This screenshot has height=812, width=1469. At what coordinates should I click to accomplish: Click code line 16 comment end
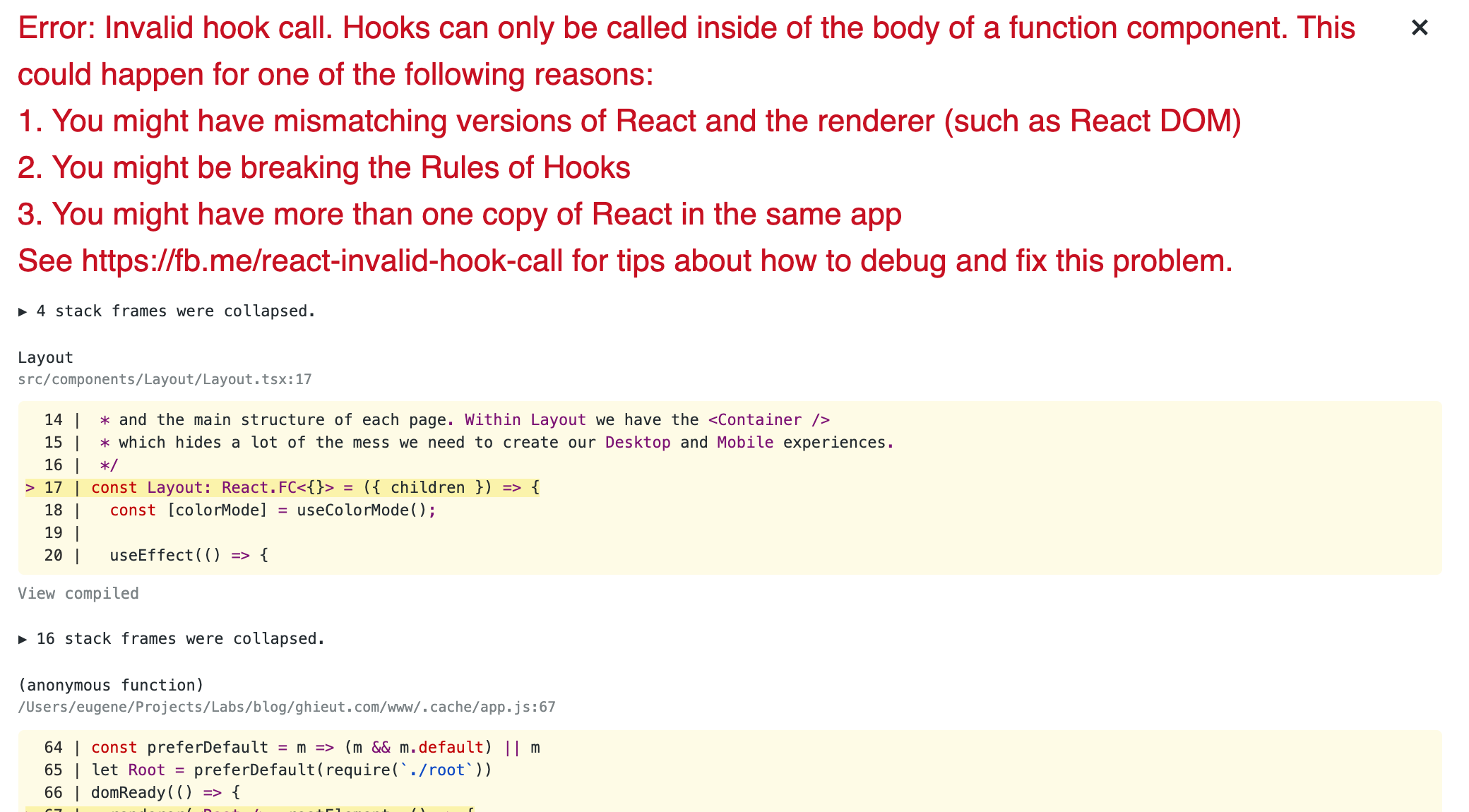81,465
